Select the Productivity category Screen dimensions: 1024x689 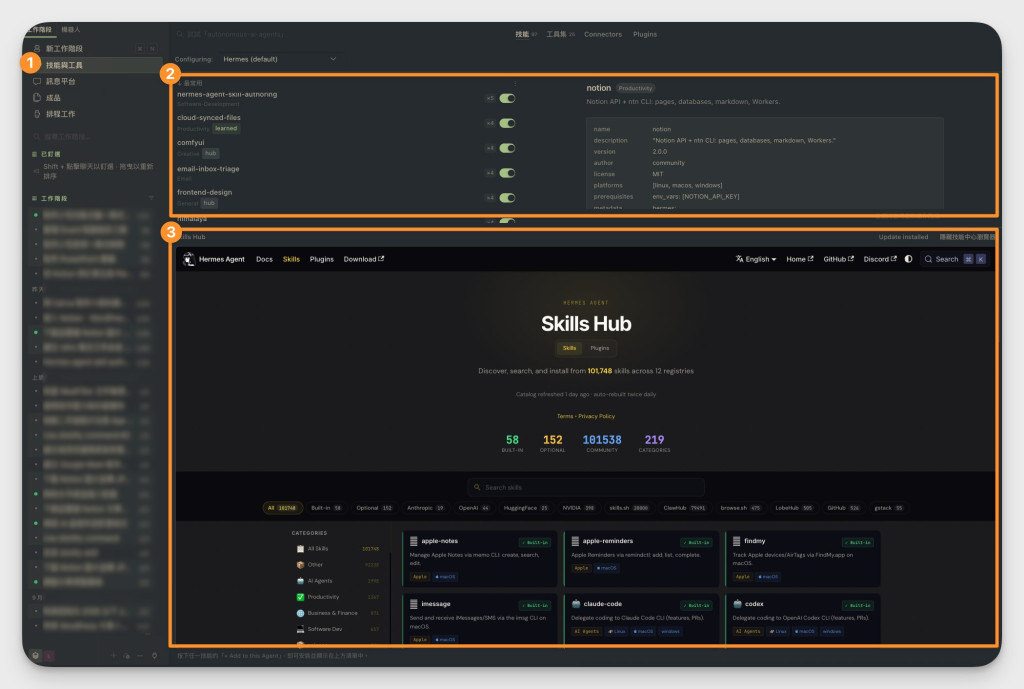click(x=338, y=597)
